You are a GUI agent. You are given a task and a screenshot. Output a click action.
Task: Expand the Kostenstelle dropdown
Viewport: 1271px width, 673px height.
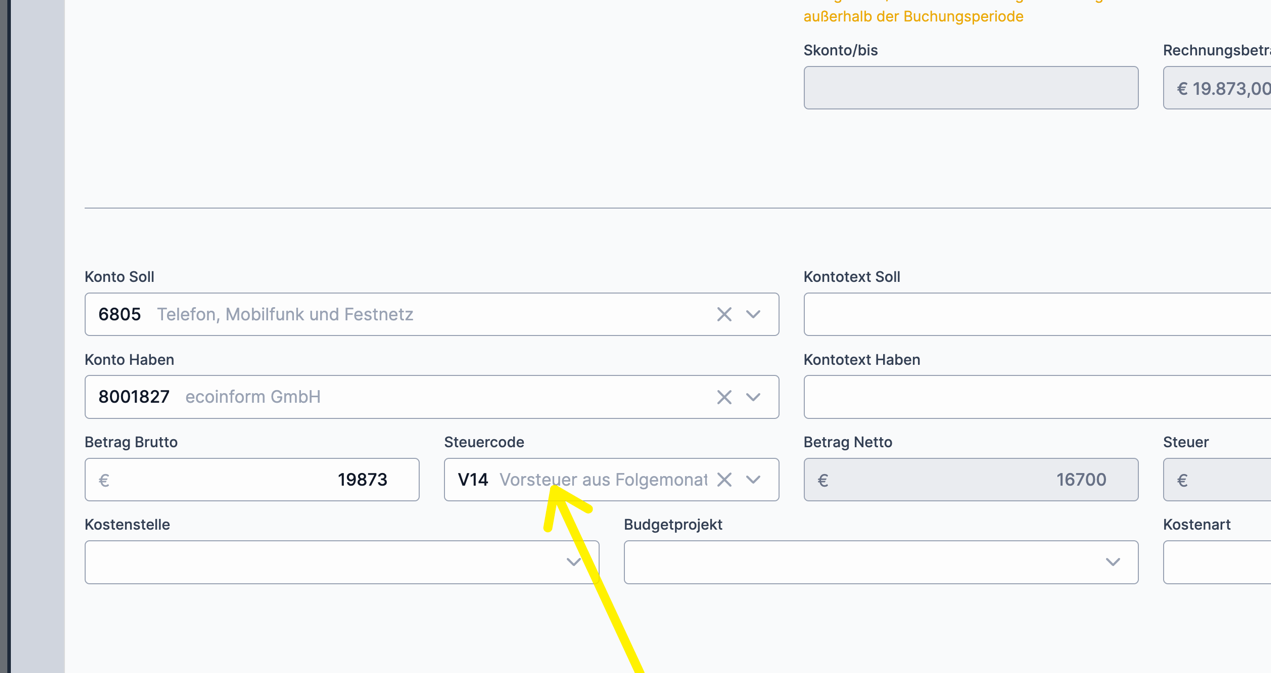coord(573,562)
